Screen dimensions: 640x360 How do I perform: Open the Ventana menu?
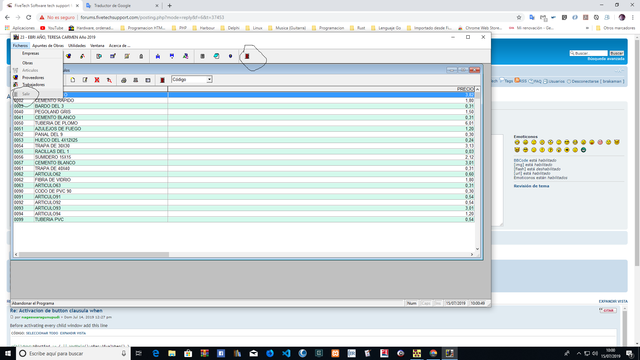coord(97,46)
